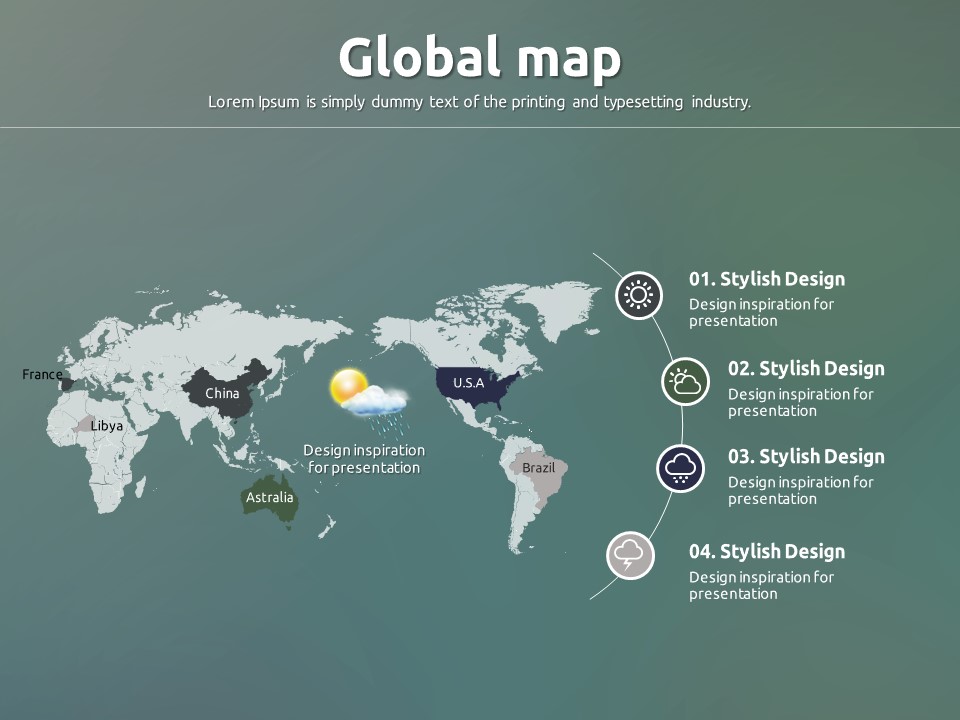The width and height of the screenshot is (960, 720).
Task: Click the Australia region on the map
Action: point(270,498)
